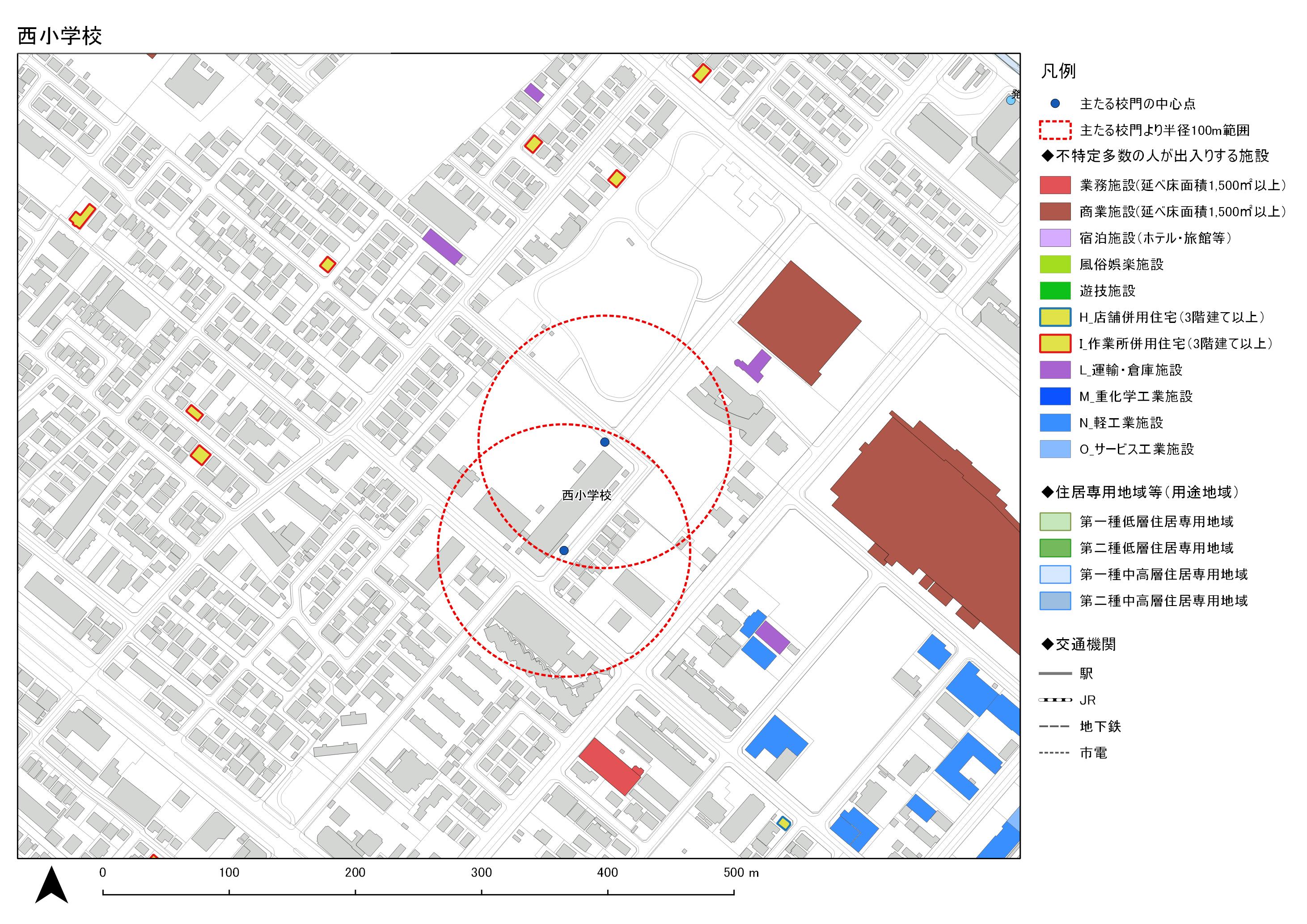Select the 遊技施設 green legend swatch
Viewport: 1307px width, 924px height.
(1055, 291)
